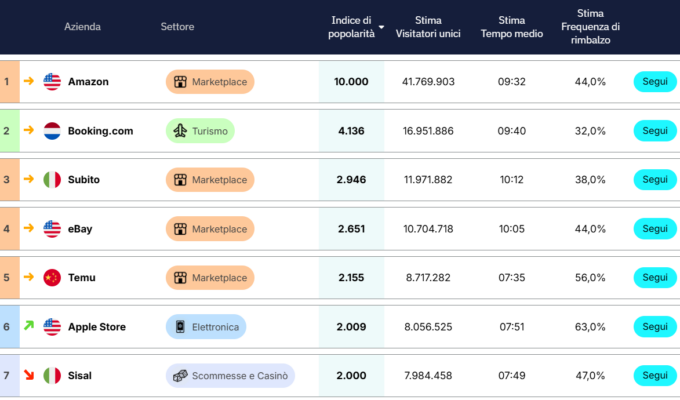The image size is (680, 400).
Task: Click popularity index value 10.000
Action: (351, 82)
